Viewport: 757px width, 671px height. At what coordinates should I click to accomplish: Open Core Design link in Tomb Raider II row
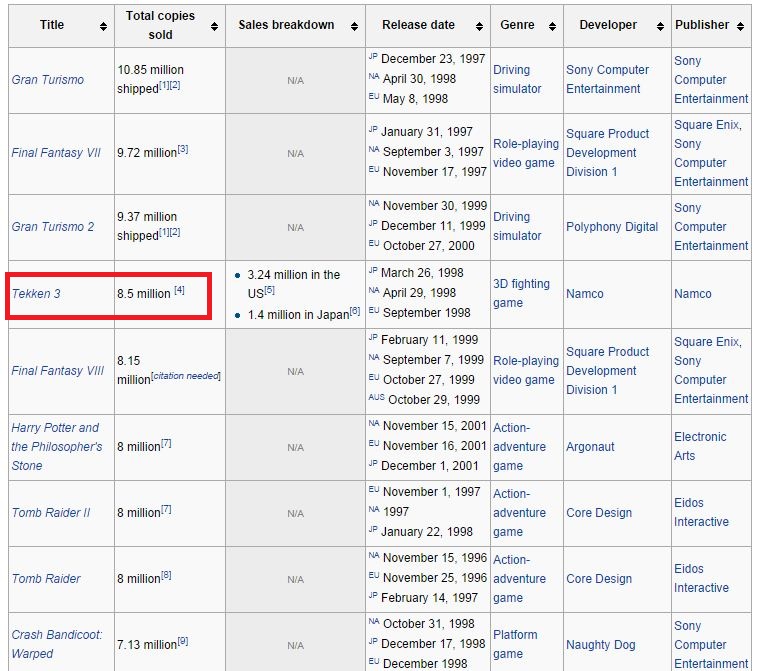tap(599, 513)
